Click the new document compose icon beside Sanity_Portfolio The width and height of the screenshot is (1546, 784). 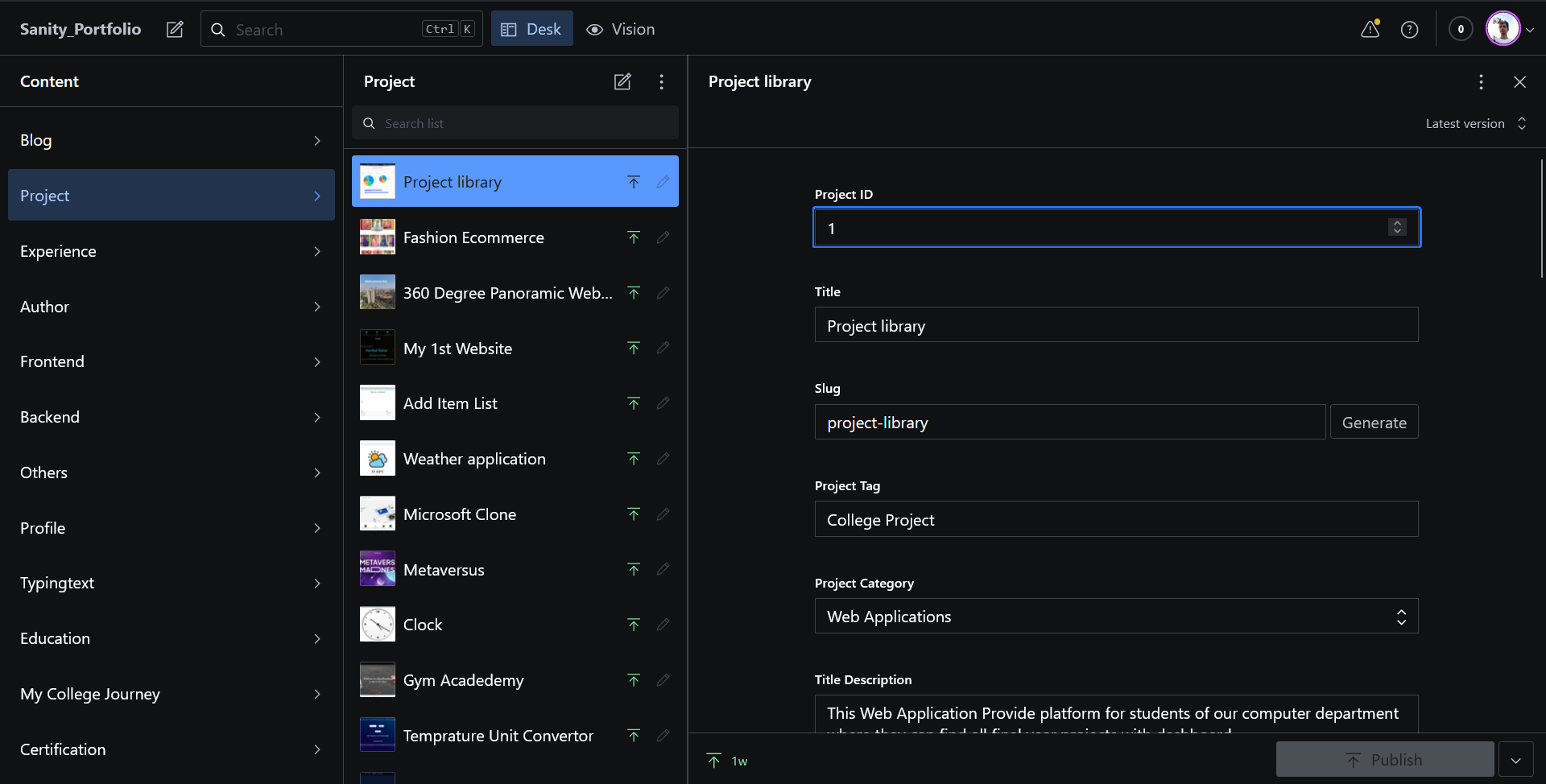pyautogui.click(x=175, y=30)
